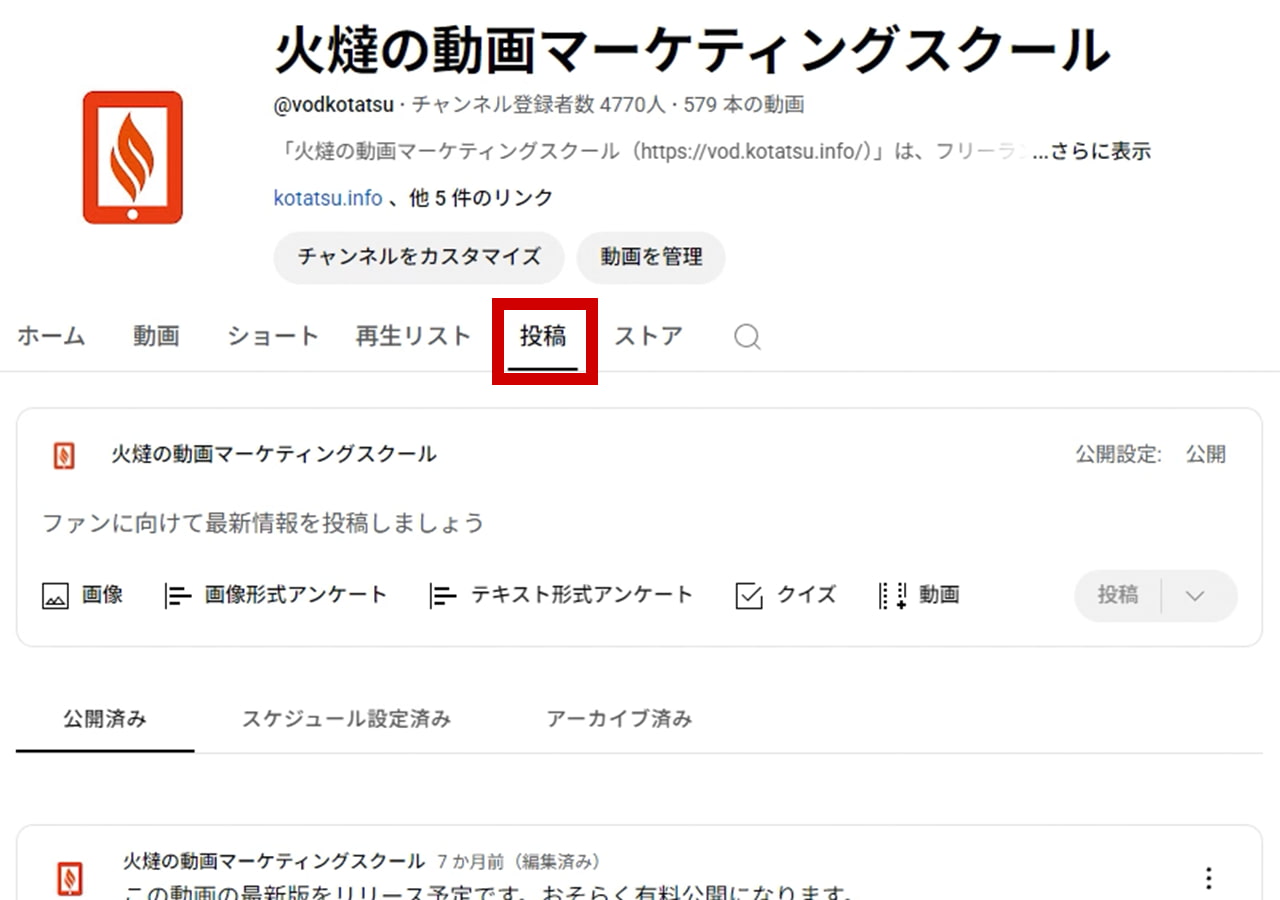Click the 579 本の動画 count text
The width and height of the screenshot is (1280, 900).
pyautogui.click(x=744, y=105)
